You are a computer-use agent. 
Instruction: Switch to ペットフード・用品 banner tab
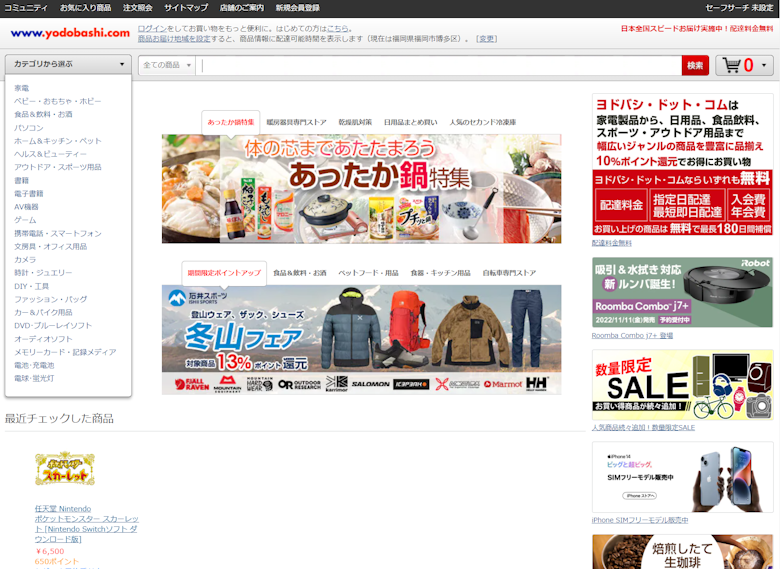click(x=369, y=273)
